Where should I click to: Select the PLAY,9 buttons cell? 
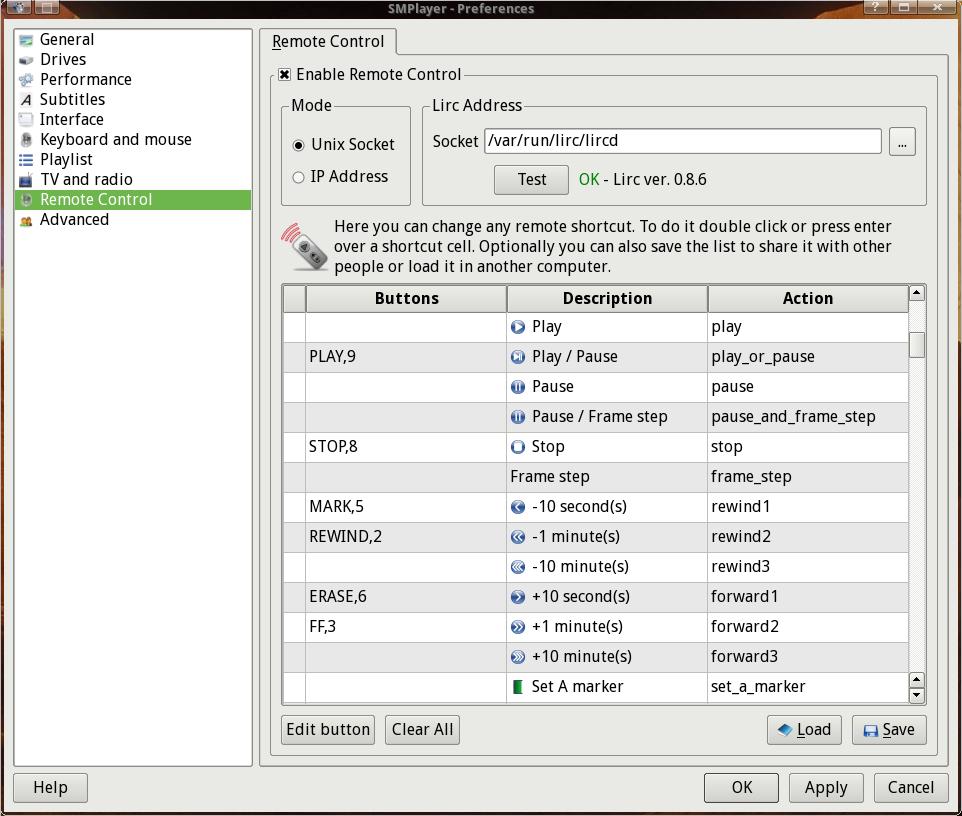click(x=406, y=357)
